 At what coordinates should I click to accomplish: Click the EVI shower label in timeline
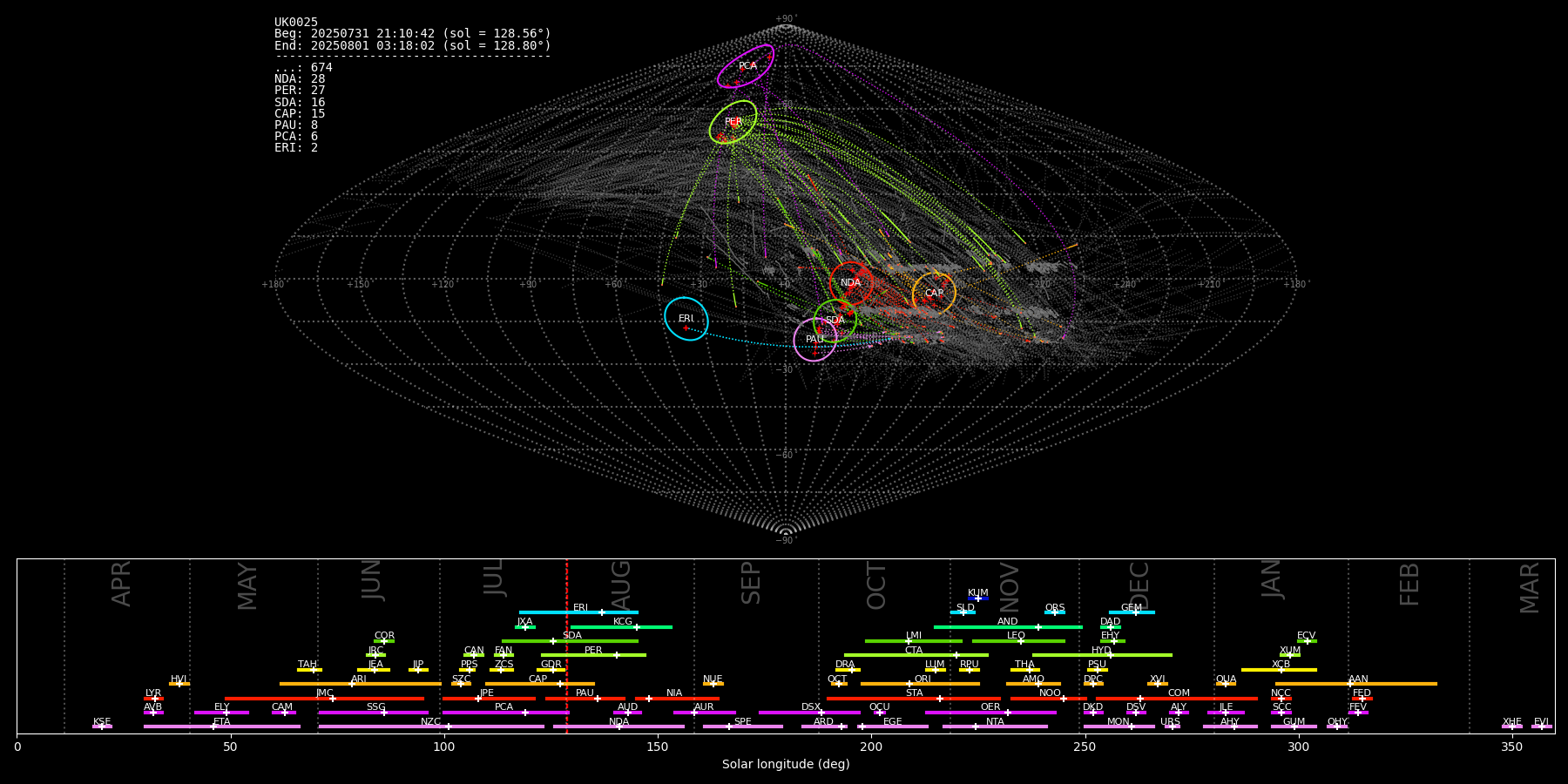pyautogui.click(x=1541, y=722)
